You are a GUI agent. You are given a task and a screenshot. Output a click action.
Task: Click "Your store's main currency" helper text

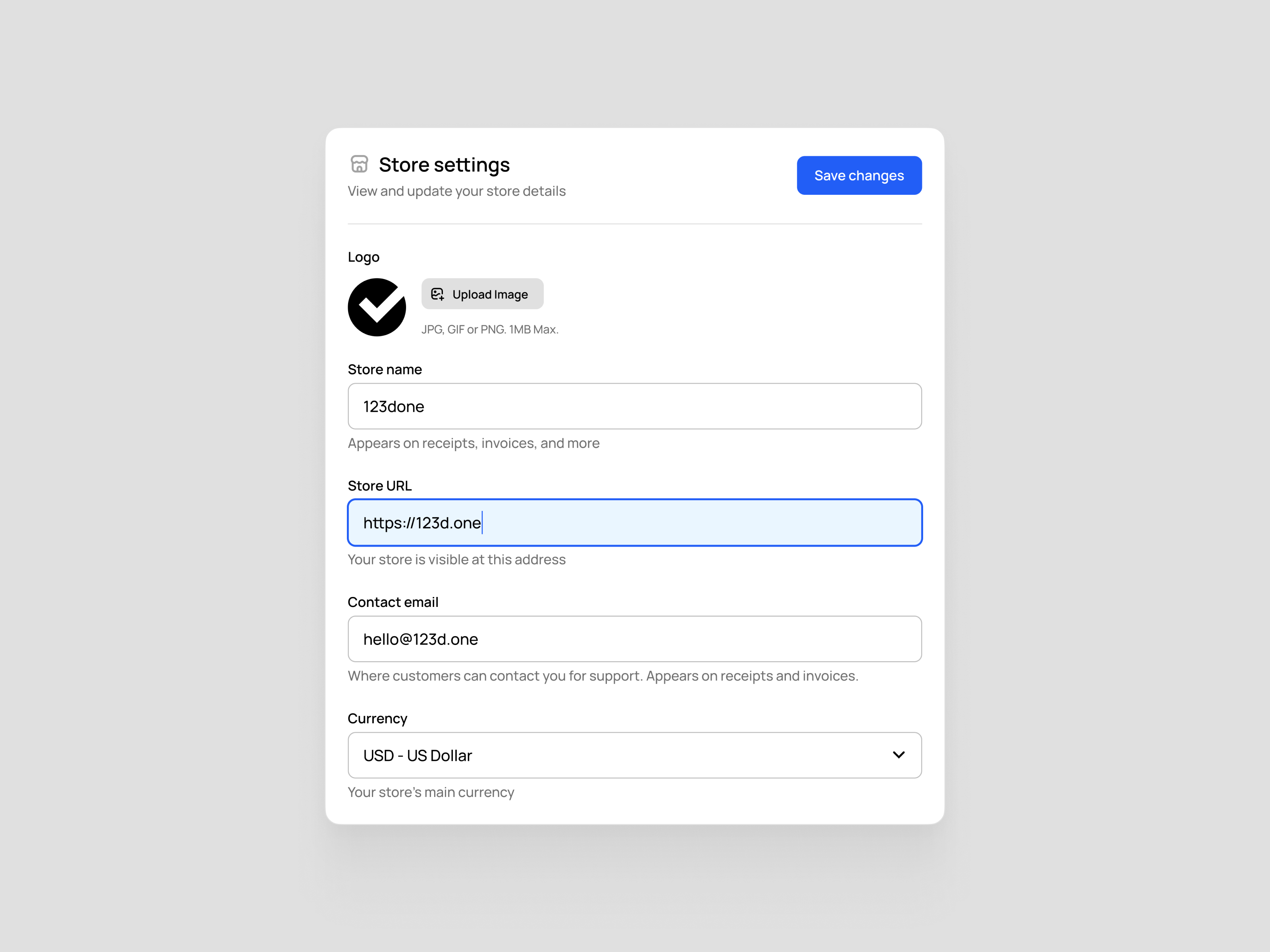coord(431,793)
